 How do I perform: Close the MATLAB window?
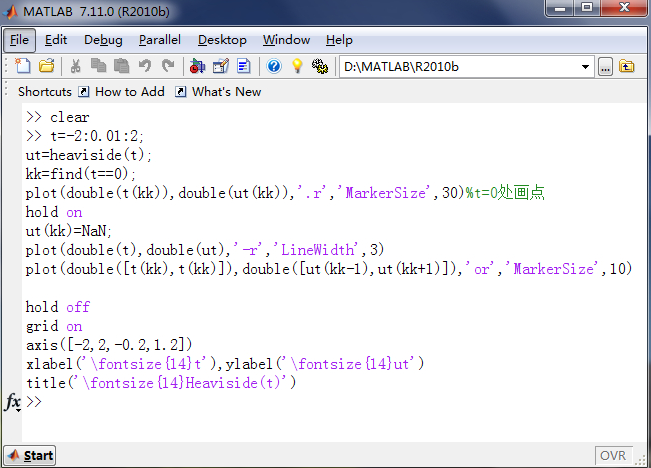[x=624, y=8]
